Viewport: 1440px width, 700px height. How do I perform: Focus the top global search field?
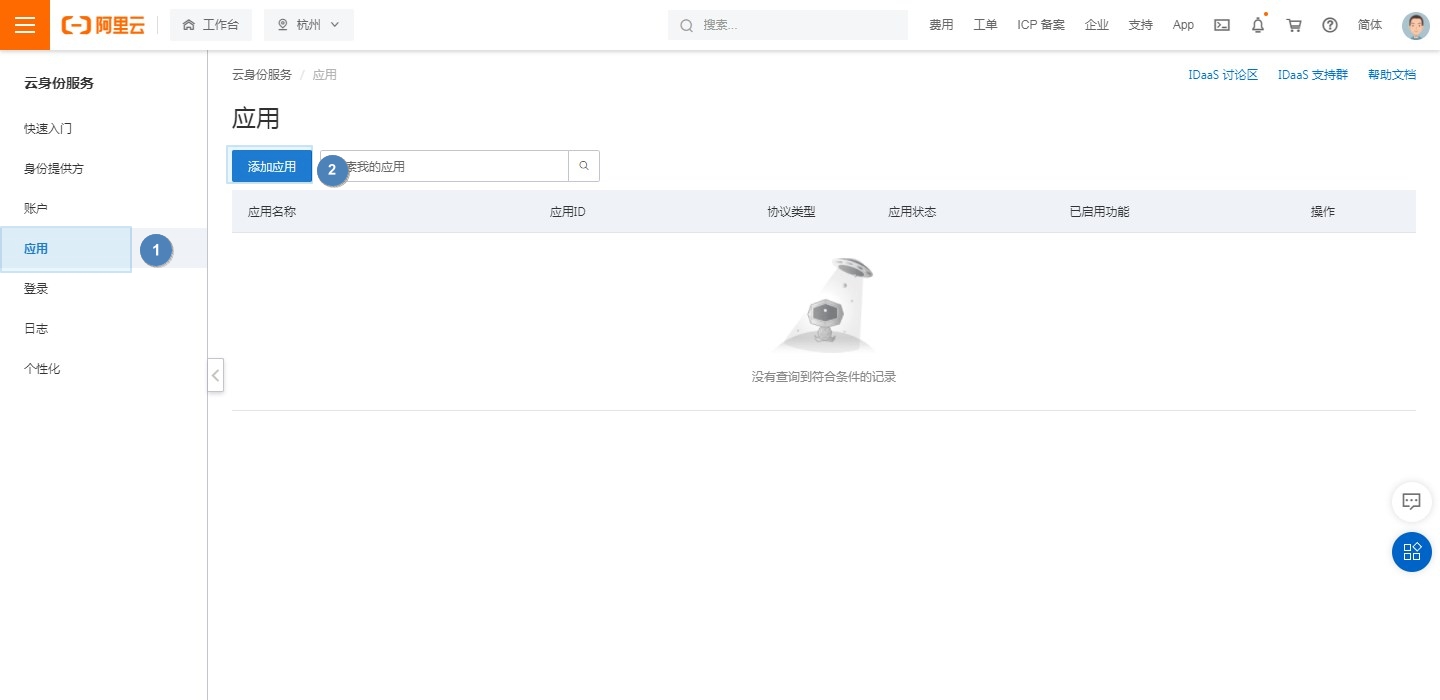800,25
